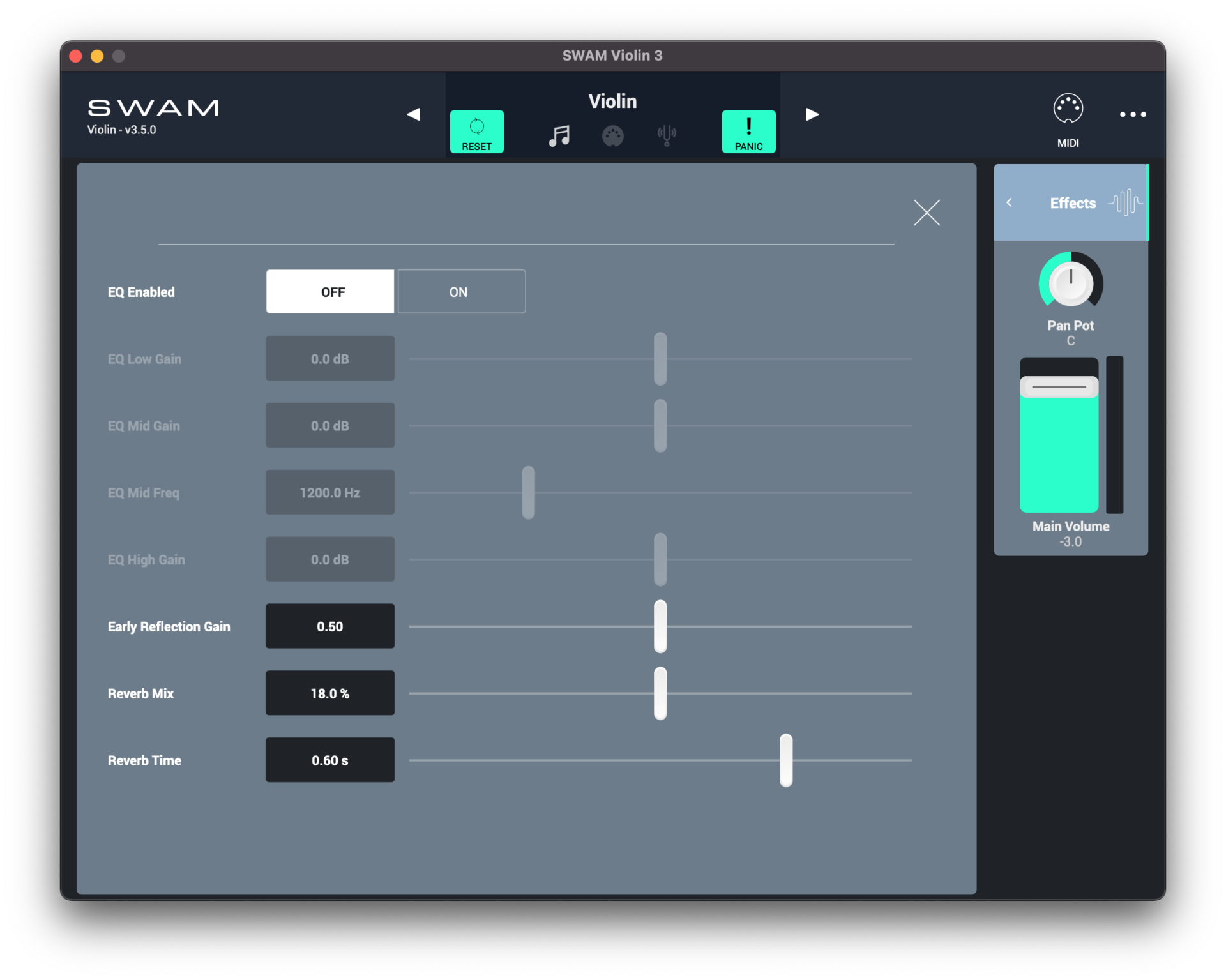Collapse the Effects panel with the chevron
Screen dimensions: 1226x980
(1010, 202)
